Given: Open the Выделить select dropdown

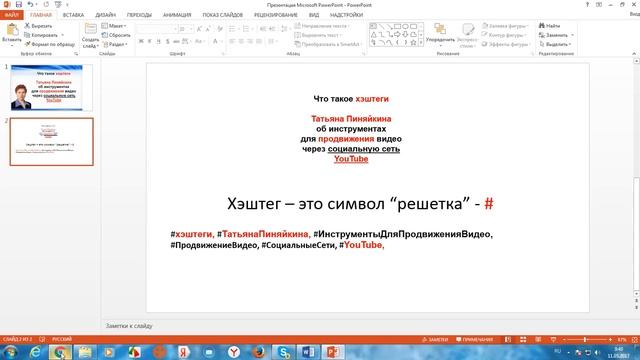Looking at the screenshot, I should (555, 44).
